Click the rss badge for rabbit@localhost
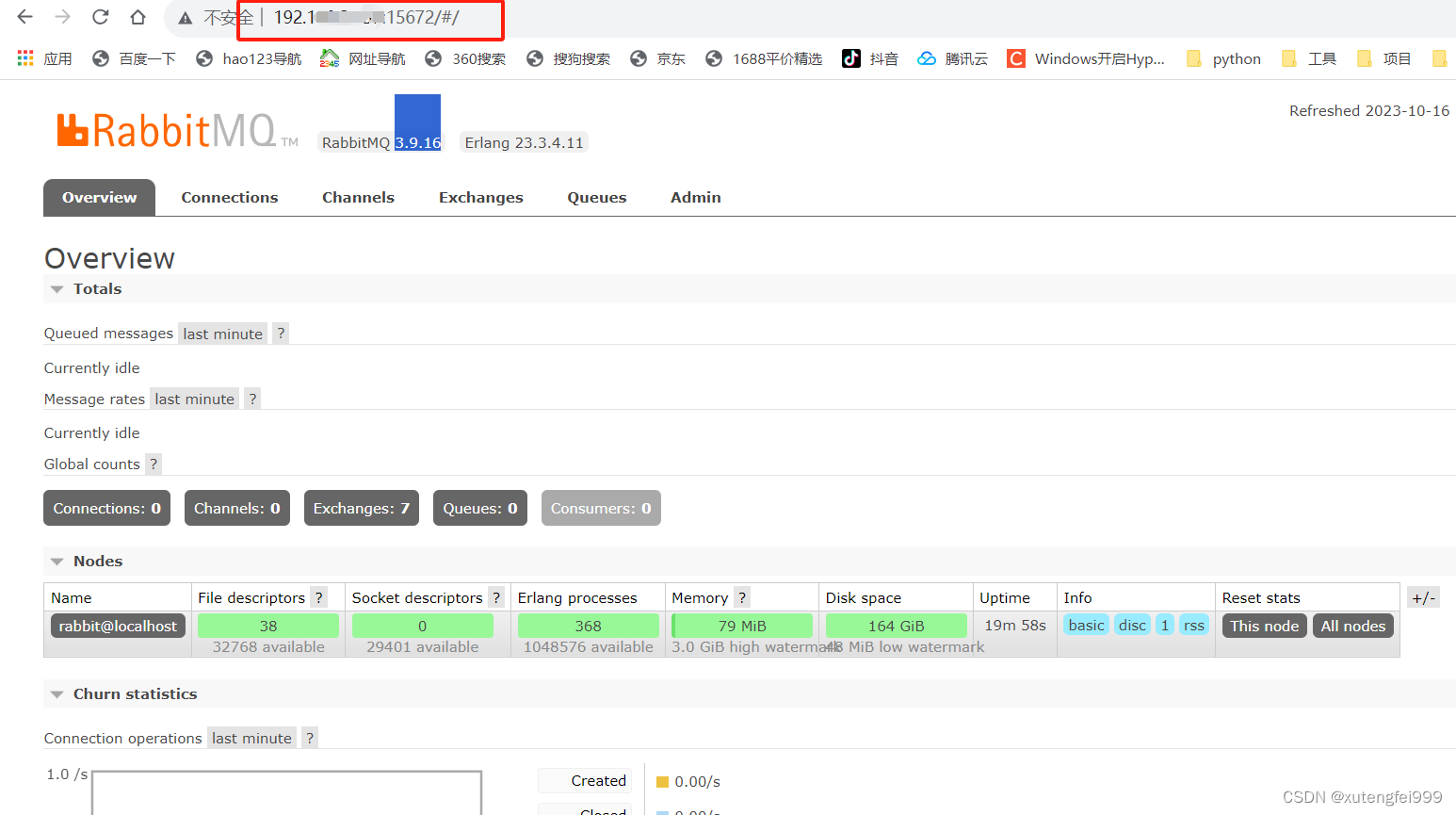This screenshot has width=1456, height=815. coord(1193,625)
